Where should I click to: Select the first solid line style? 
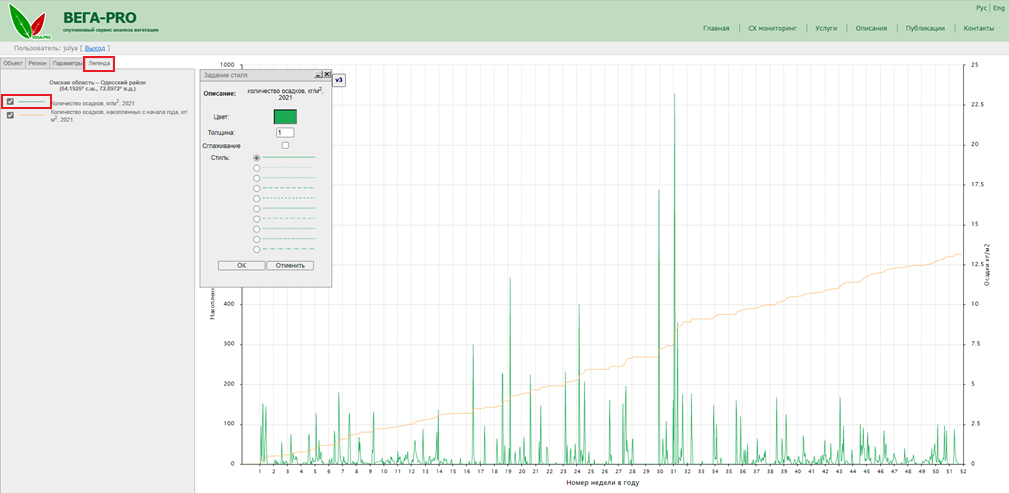[x=257, y=158]
